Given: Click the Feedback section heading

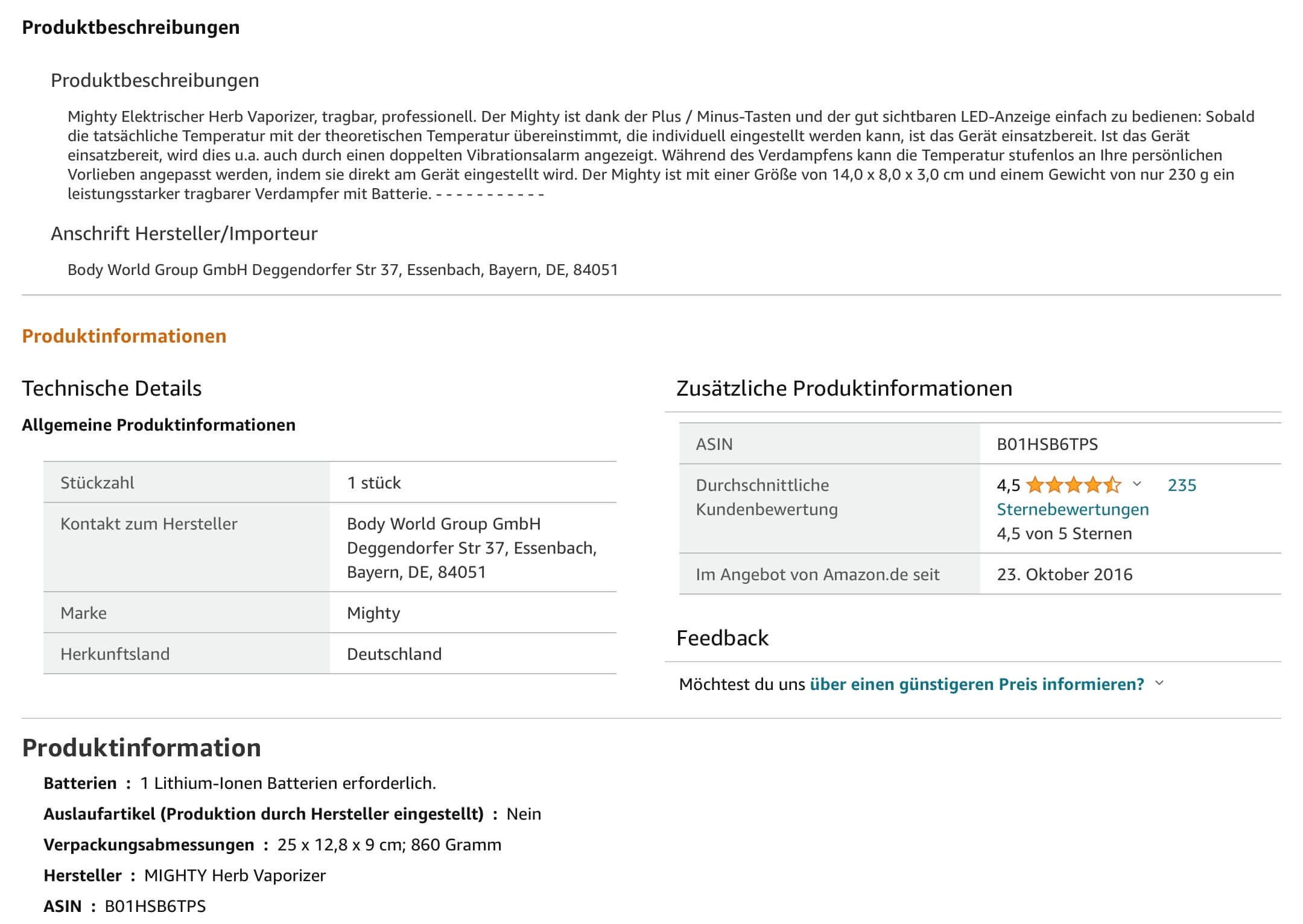Looking at the screenshot, I should [723, 638].
